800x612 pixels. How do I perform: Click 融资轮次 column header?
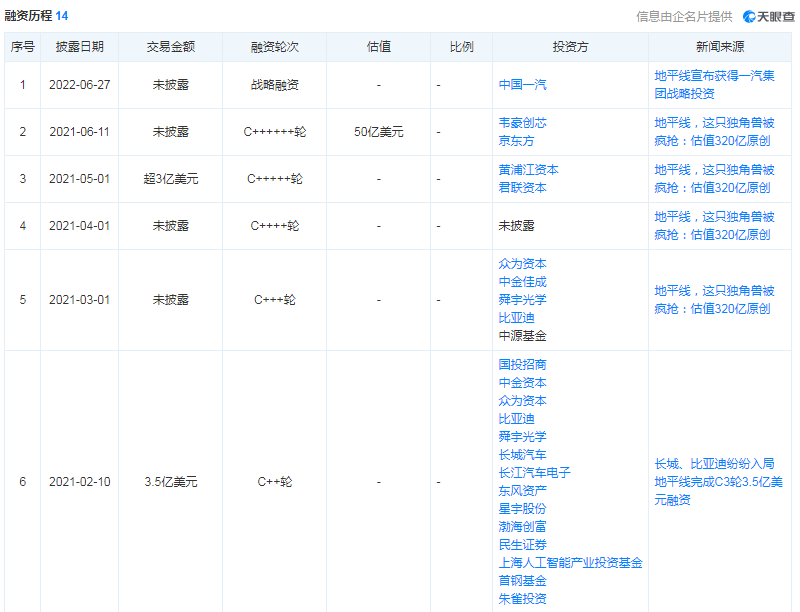click(274, 47)
